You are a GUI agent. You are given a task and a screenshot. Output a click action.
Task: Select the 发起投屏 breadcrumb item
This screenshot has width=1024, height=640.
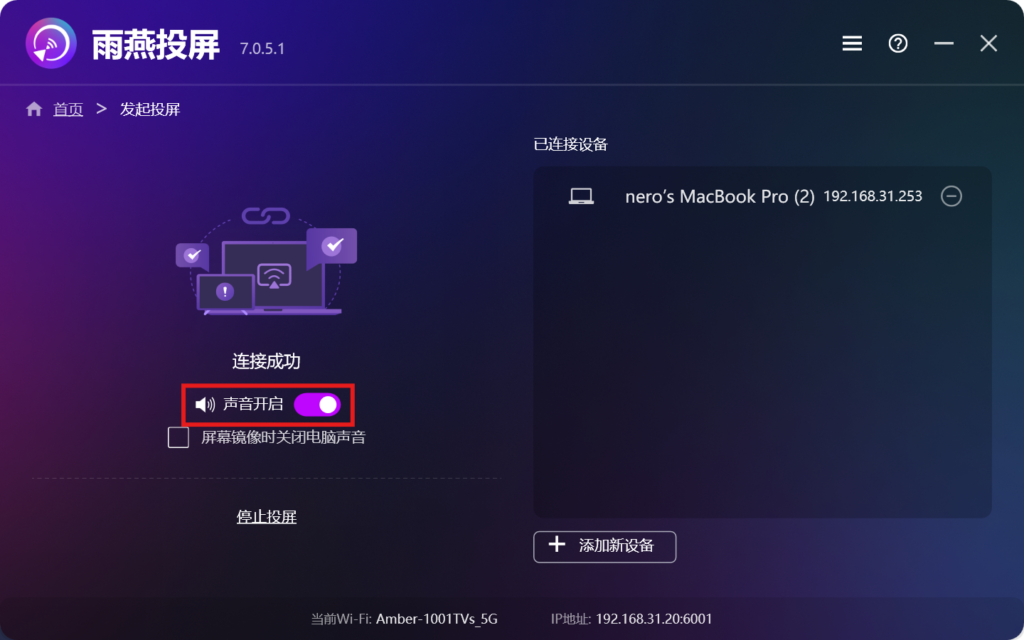point(150,109)
